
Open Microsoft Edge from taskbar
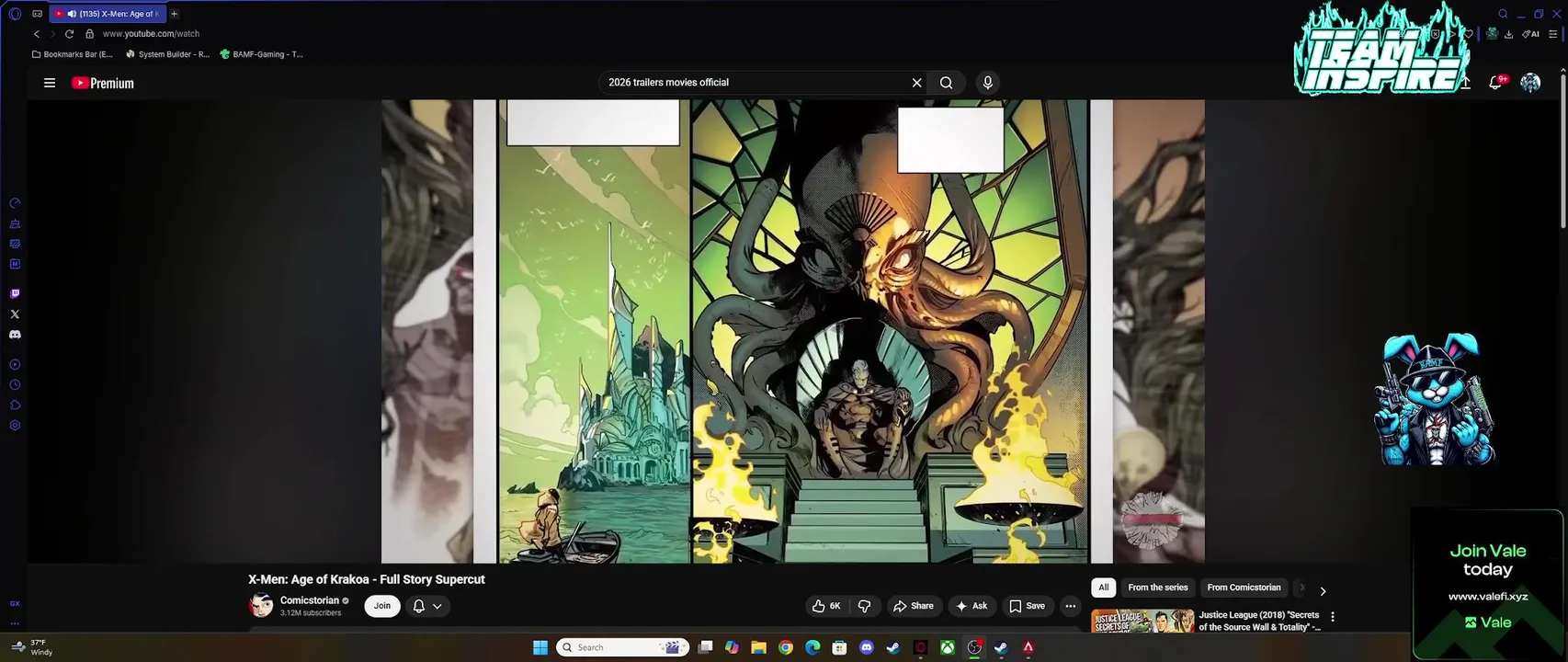812,647
